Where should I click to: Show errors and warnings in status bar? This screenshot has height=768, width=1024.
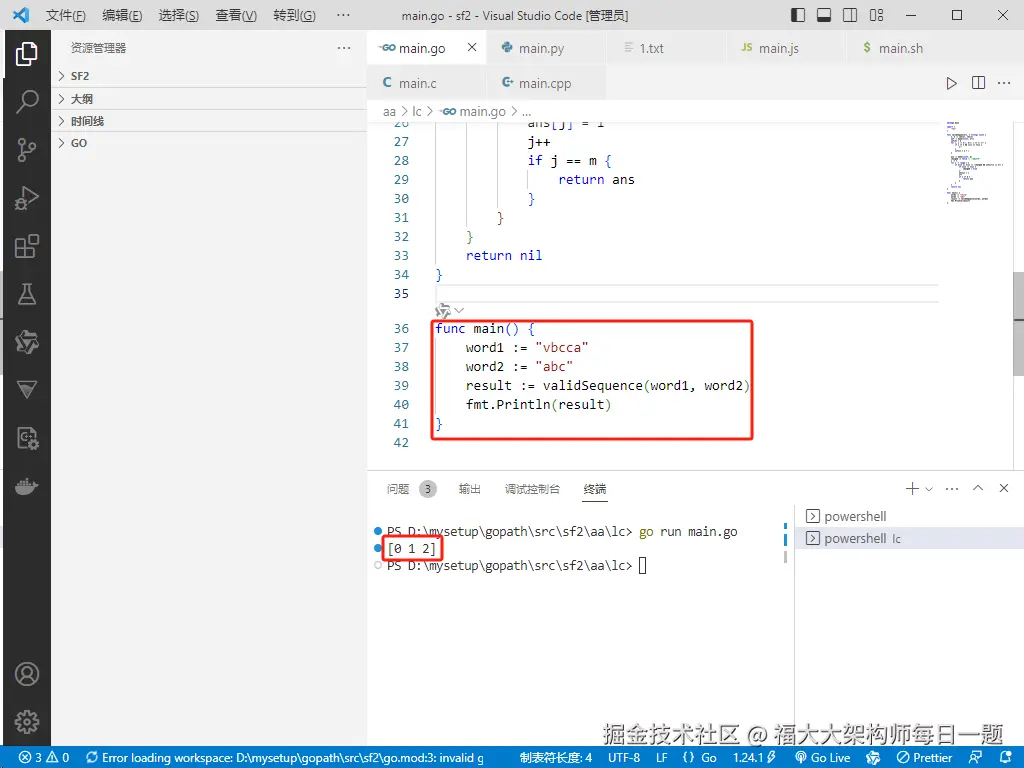[44, 758]
